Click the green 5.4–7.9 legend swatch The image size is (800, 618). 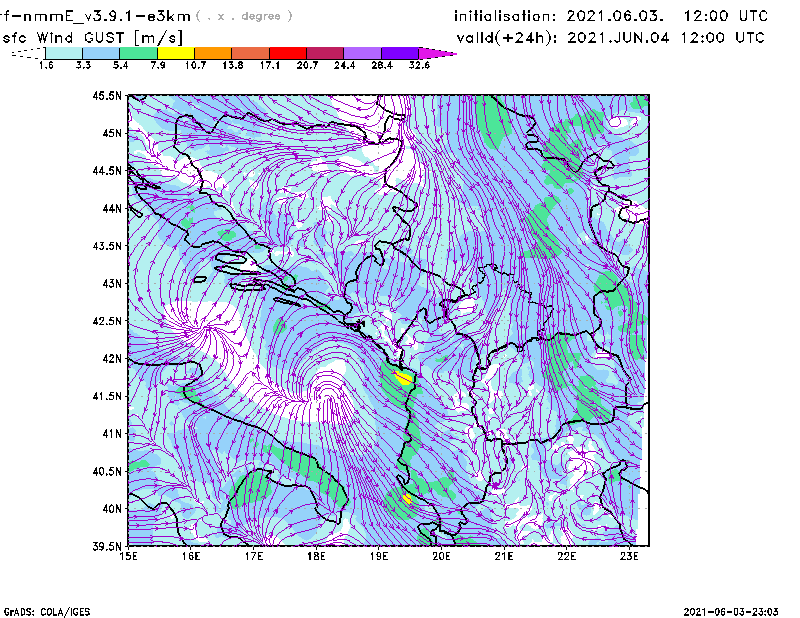[138, 53]
